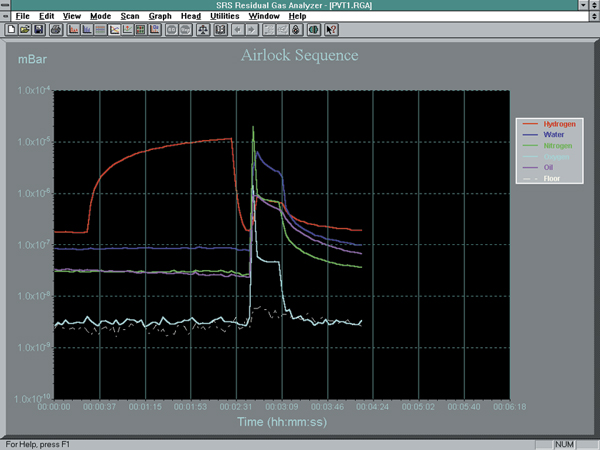The width and height of the screenshot is (600, 450).
Task: Open the Help menu
Action: pos(297,16)
